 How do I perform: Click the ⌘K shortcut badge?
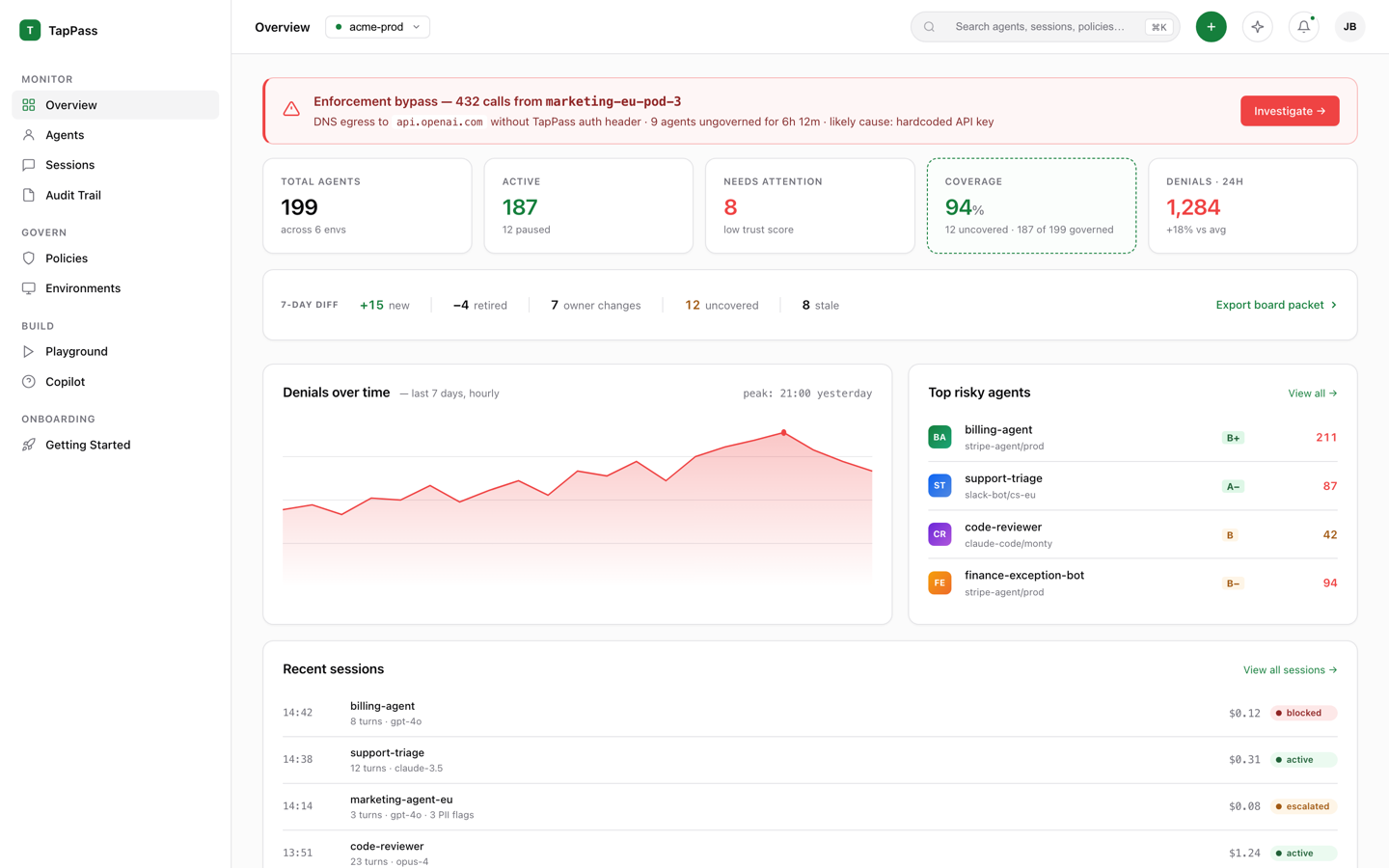coord(1158,27)
